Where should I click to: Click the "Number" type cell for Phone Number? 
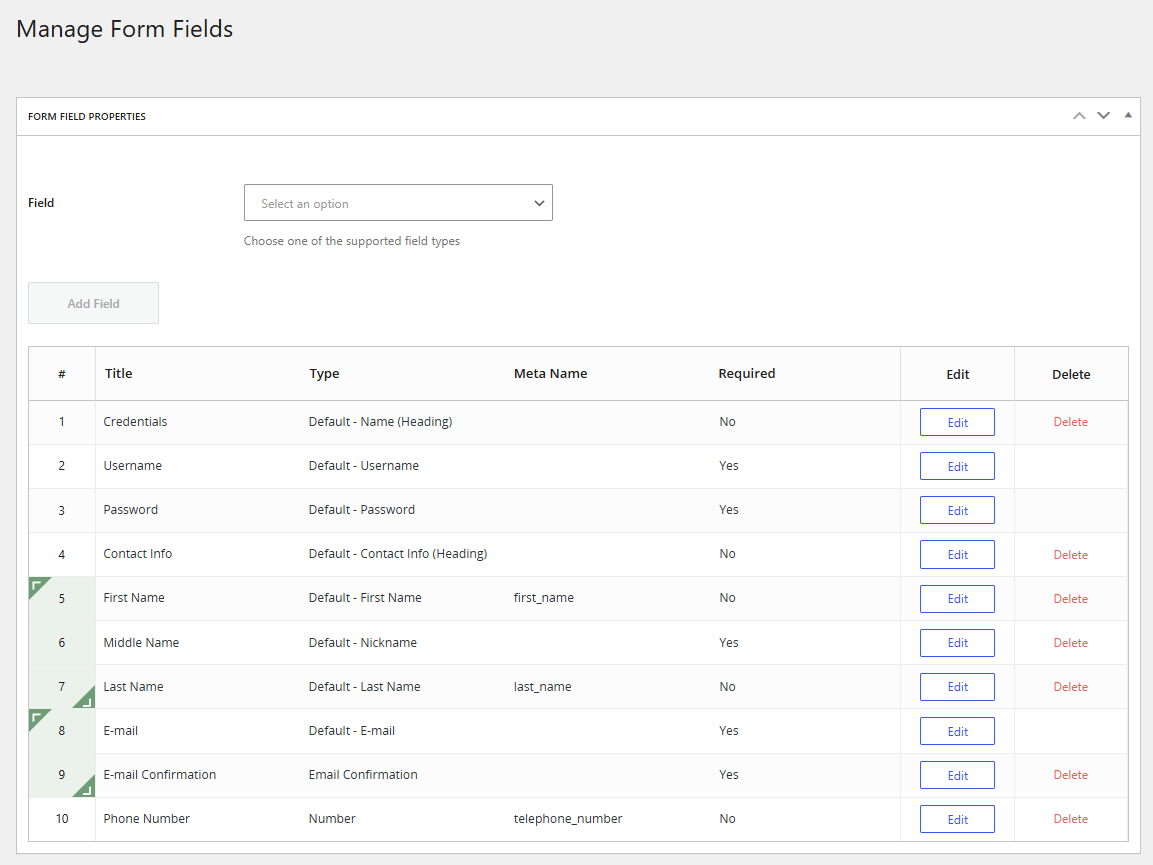click(332, 819)
